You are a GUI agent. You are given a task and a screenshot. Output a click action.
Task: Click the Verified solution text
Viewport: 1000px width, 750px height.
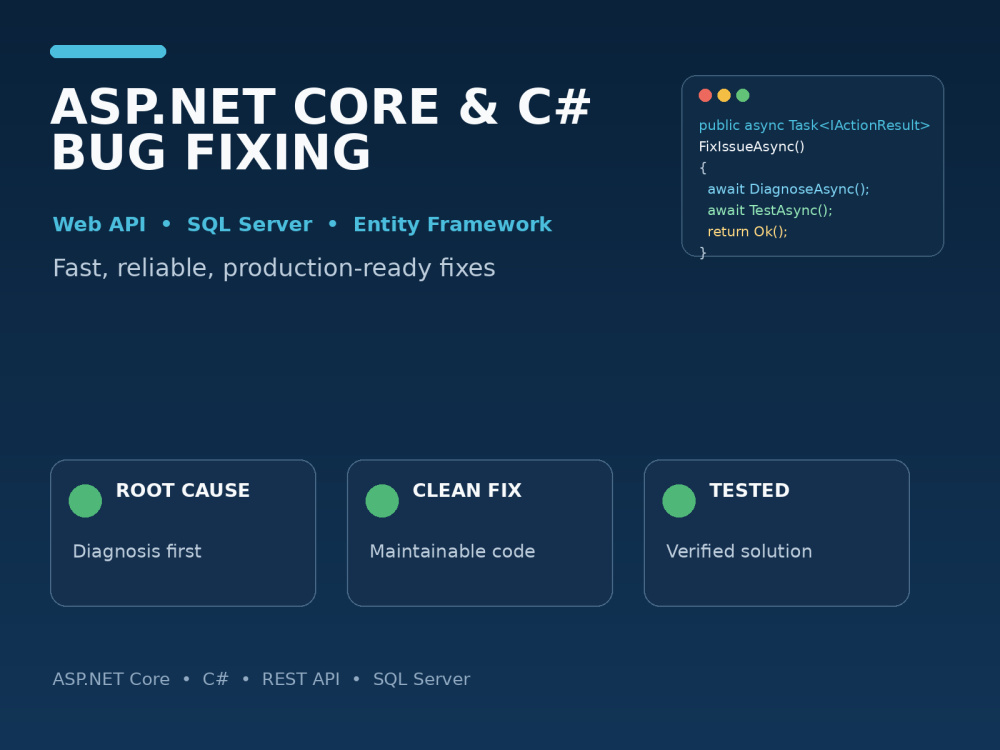[739, 551]
